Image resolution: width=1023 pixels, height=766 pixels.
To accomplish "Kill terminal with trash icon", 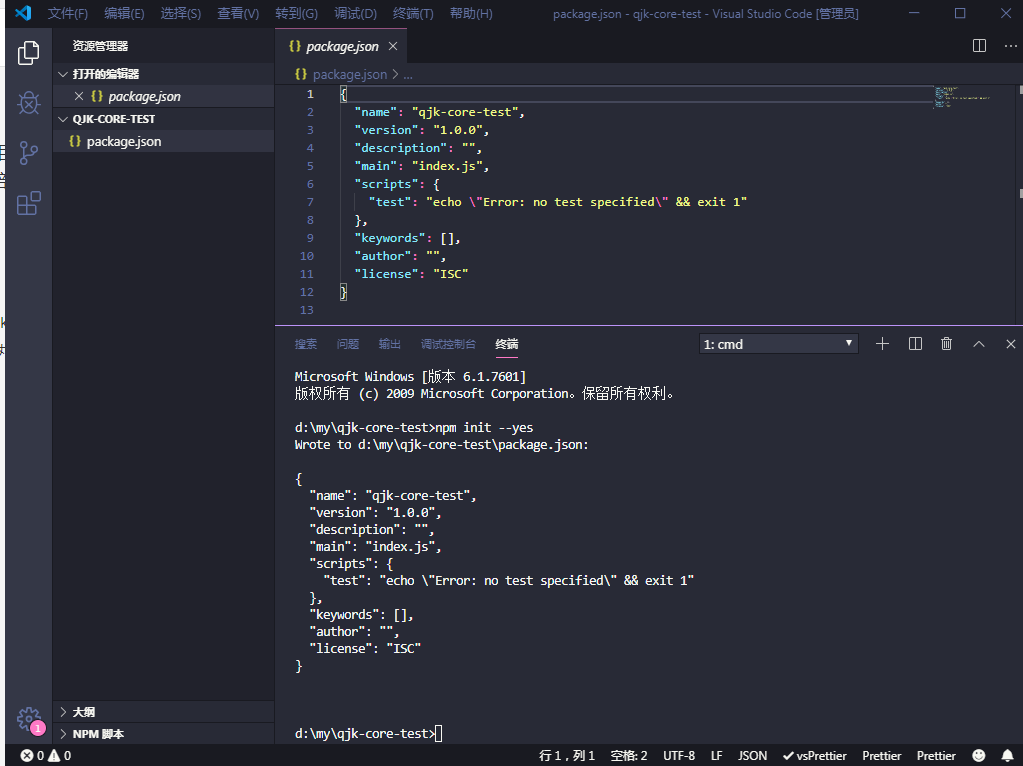I will pyautogui.click(x=947, y=344).
